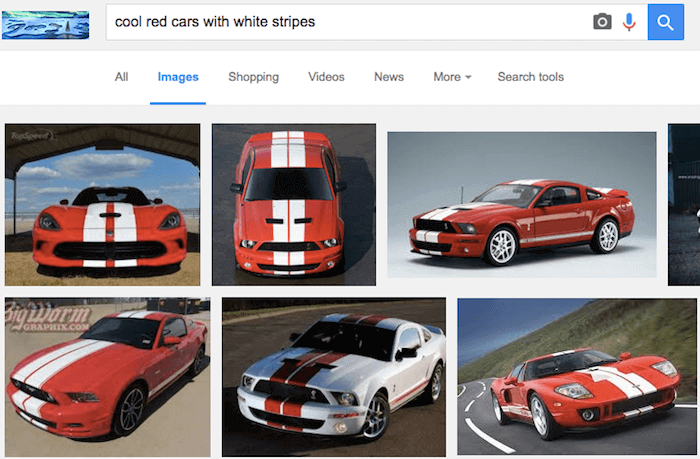This screenshot has height=459, width=700.
Task: Click the blue magnifier search button
Action: [x=666, y=22]
